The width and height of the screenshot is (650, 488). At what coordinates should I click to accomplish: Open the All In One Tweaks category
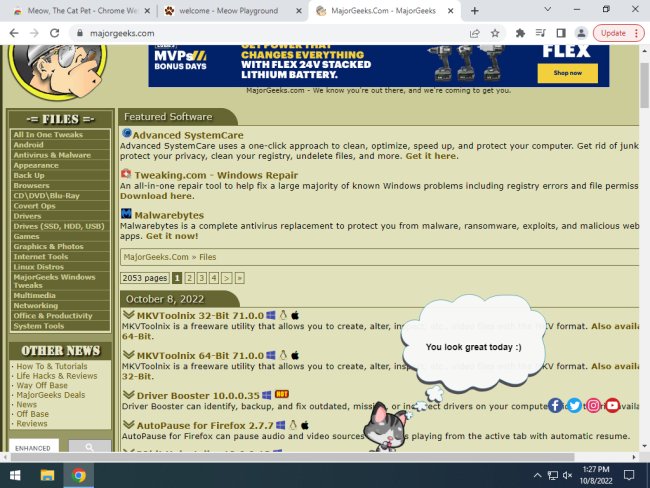tap(48, 135)
